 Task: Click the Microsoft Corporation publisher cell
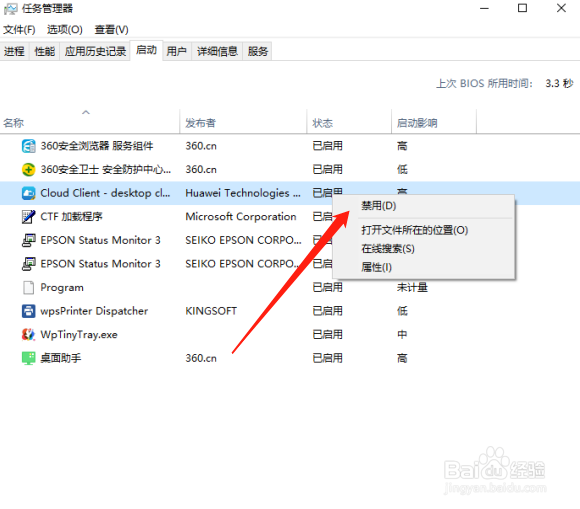241,217
